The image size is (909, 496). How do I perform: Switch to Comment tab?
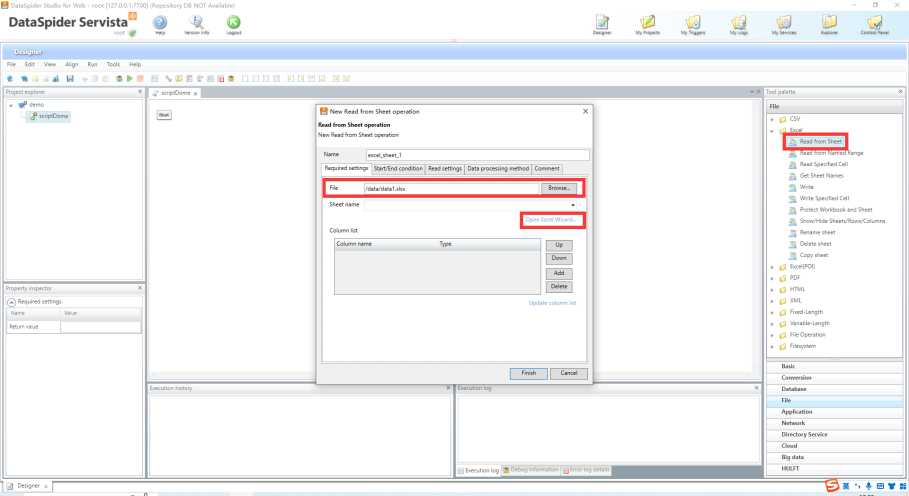click(547, 169)
